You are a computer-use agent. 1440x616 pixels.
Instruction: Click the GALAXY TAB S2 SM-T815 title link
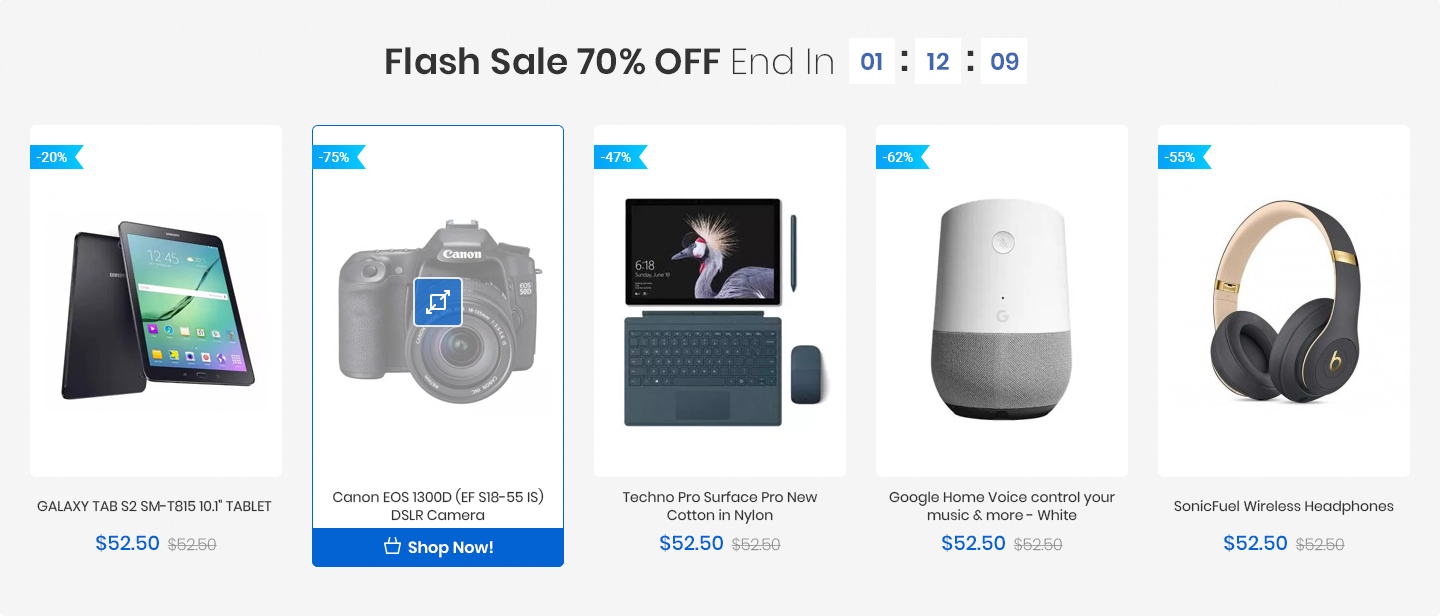point(154,506)
